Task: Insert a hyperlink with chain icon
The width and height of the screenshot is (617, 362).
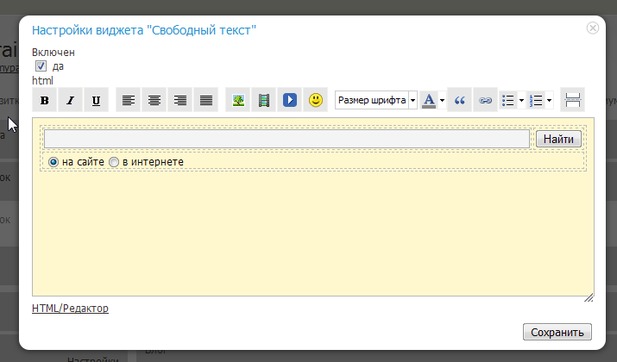Action: click(485, 100)
